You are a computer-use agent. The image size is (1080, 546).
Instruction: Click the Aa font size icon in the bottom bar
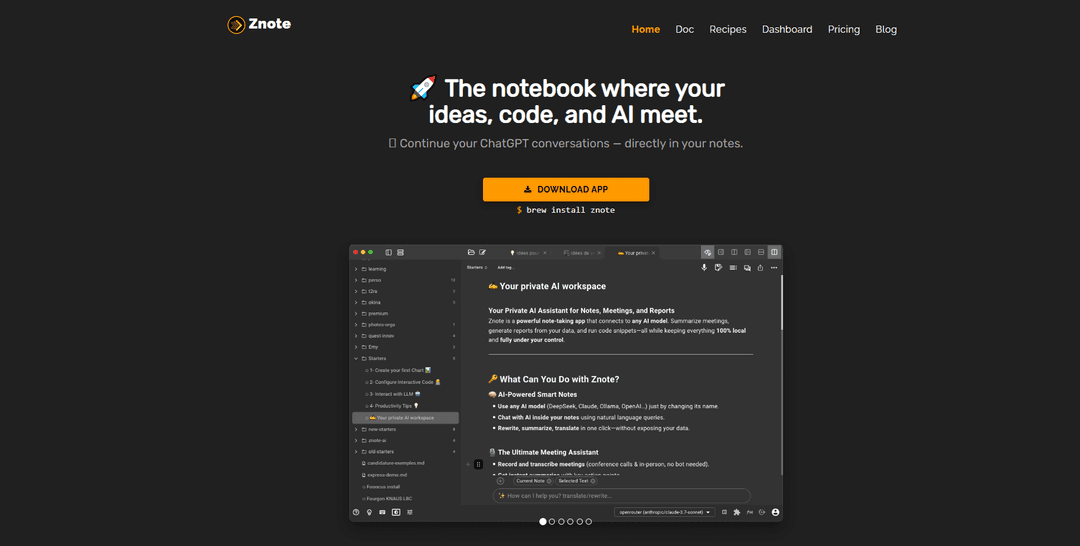[749, 512]
